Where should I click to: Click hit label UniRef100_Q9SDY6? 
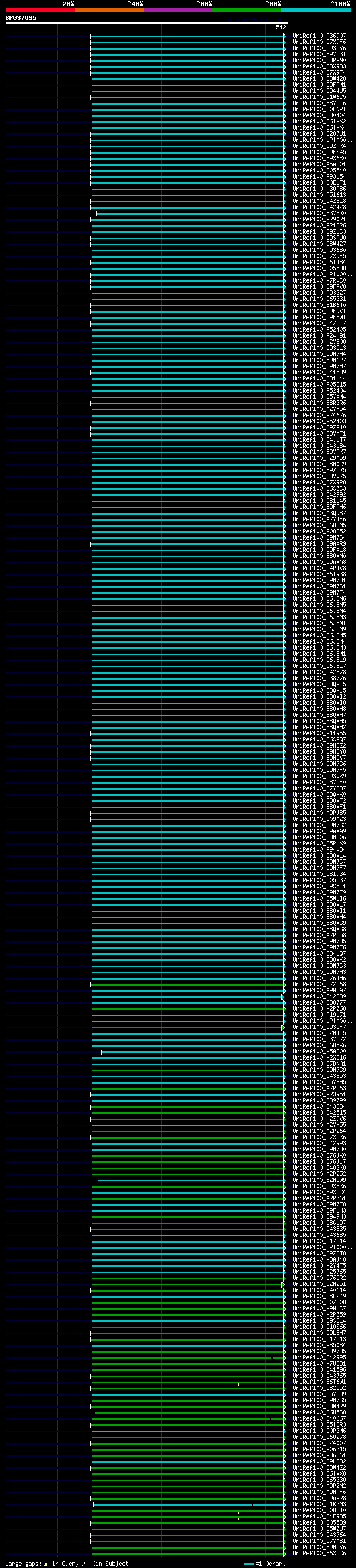tap(319, 48)
